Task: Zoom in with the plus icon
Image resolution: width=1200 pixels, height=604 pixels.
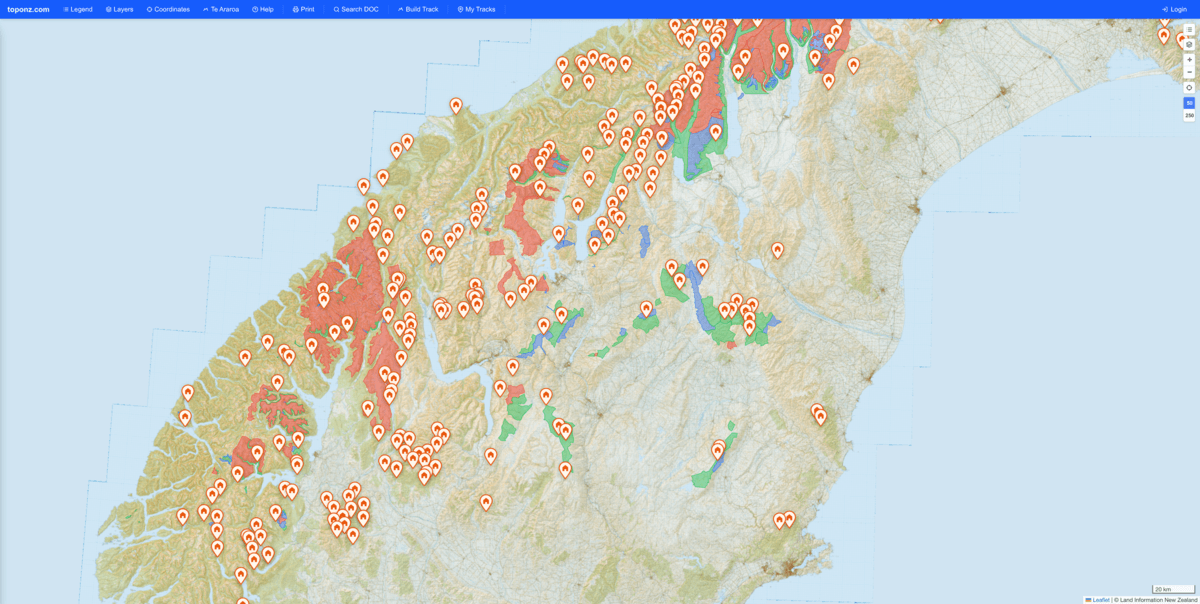Action: [x=1188, y=59]
